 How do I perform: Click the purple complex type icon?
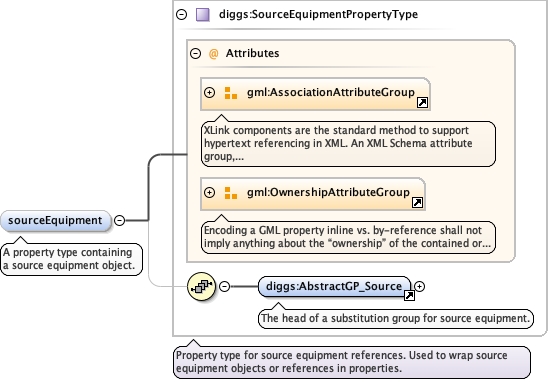pyautogui.click(x=203, y=15)
